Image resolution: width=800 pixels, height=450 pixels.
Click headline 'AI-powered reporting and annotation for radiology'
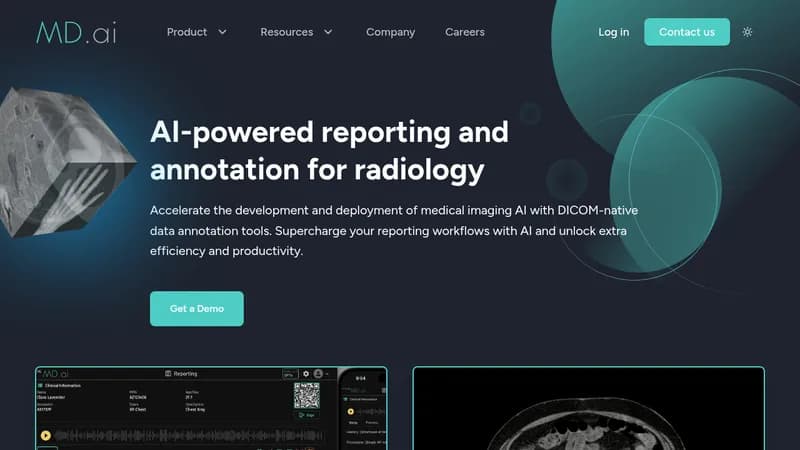click(330, 151)
